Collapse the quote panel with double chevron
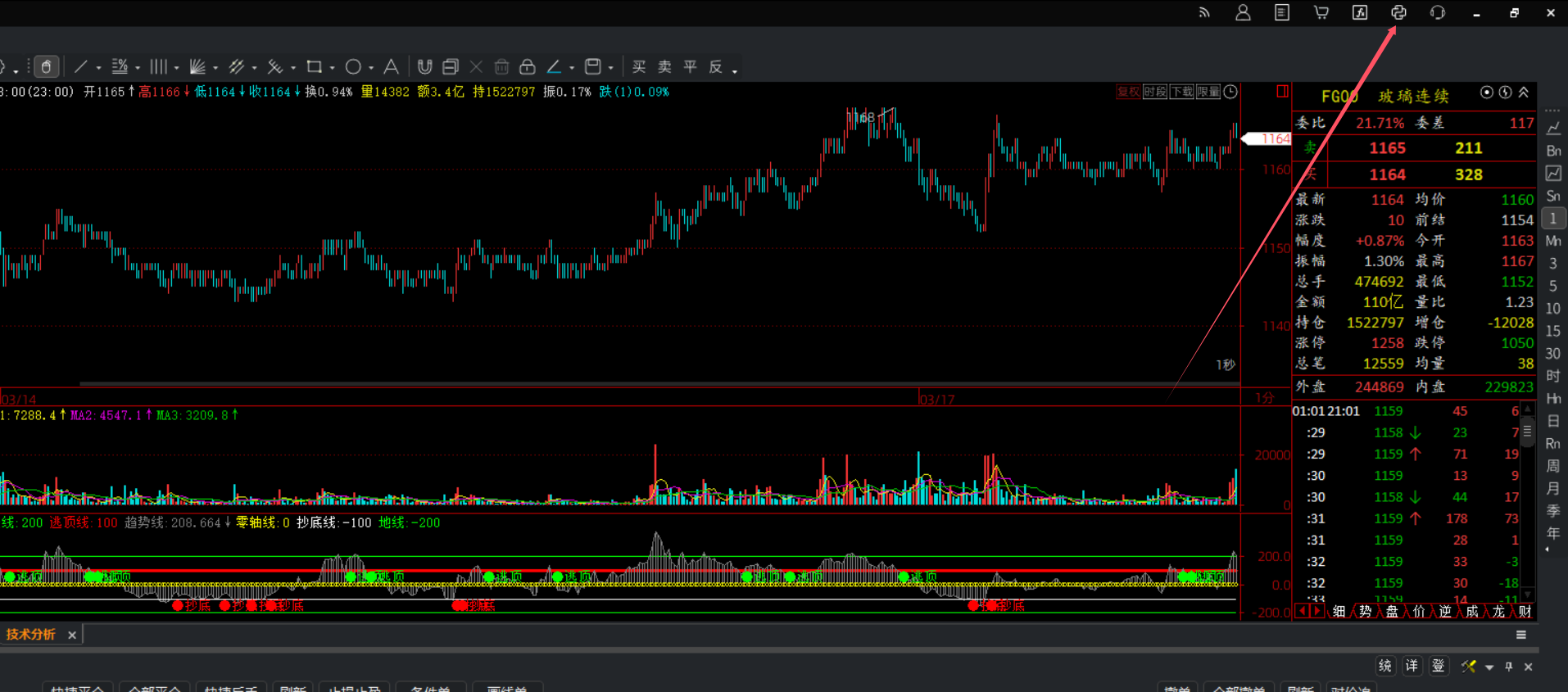The height and width of the screenshot is (692, 1568). pos(1524,93)
